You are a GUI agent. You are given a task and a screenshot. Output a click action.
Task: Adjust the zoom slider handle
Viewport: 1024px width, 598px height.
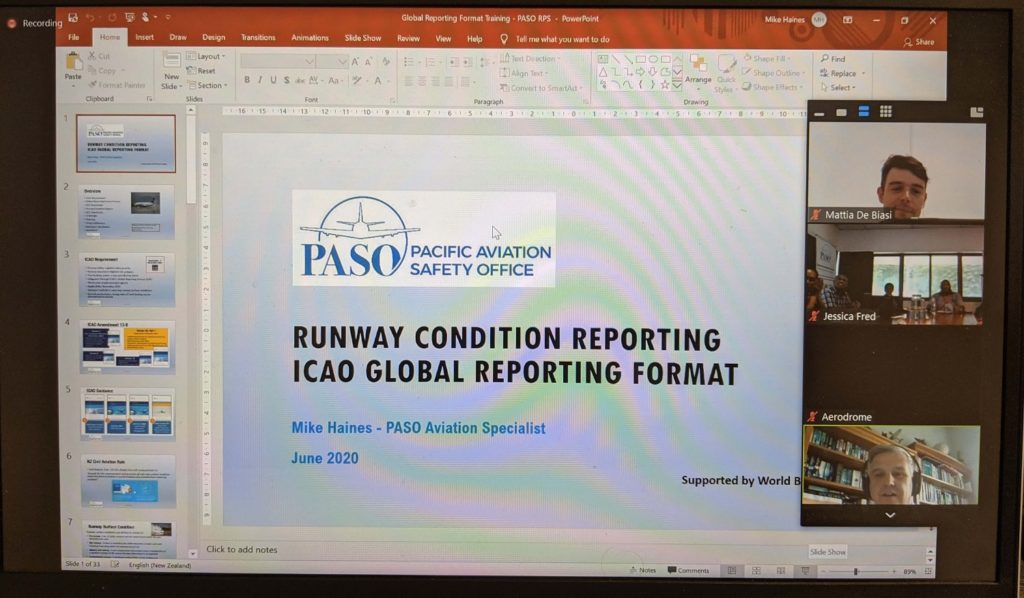pos(856,571)
